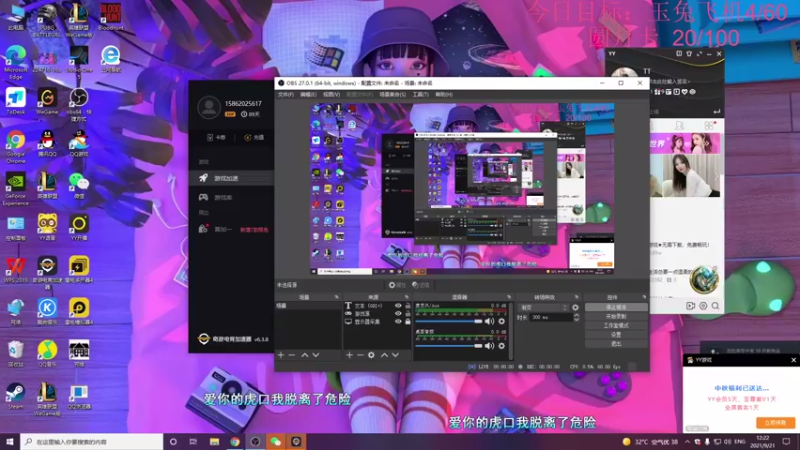Move the scene down with the down arrow in the scenes panel
The width and height of the screenshot is (800, 450).
click(x=316, y=355)
